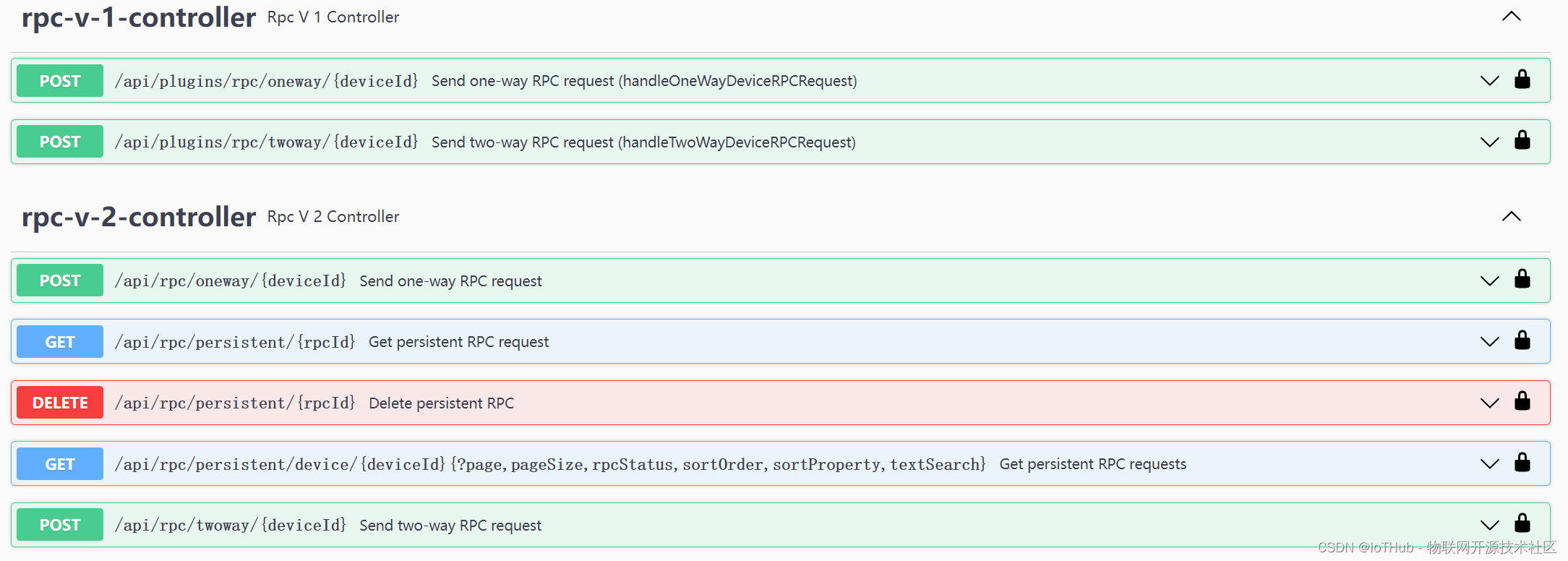Click path /api/rpc/twoway/{deviceId}
The width and height of the screenshot is (1568, 561).
point(231,525)
